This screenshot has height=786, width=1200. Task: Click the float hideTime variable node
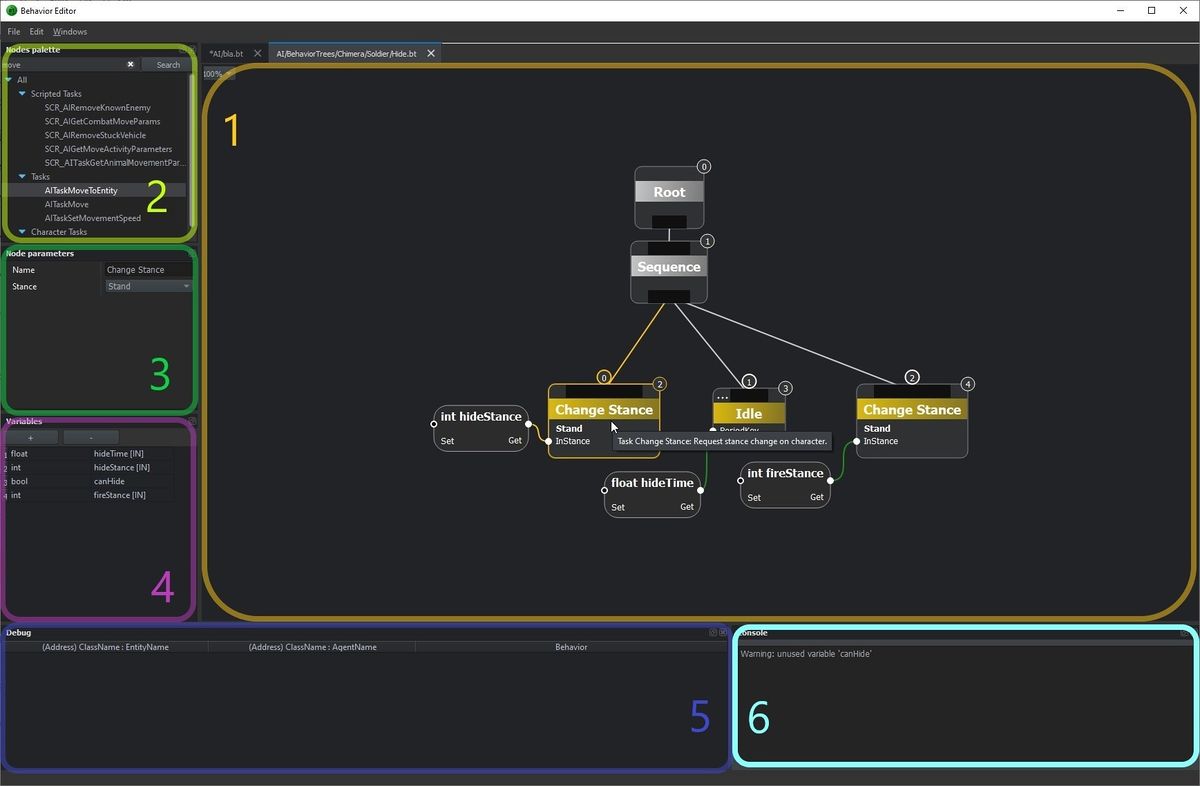tap(652, 483)
